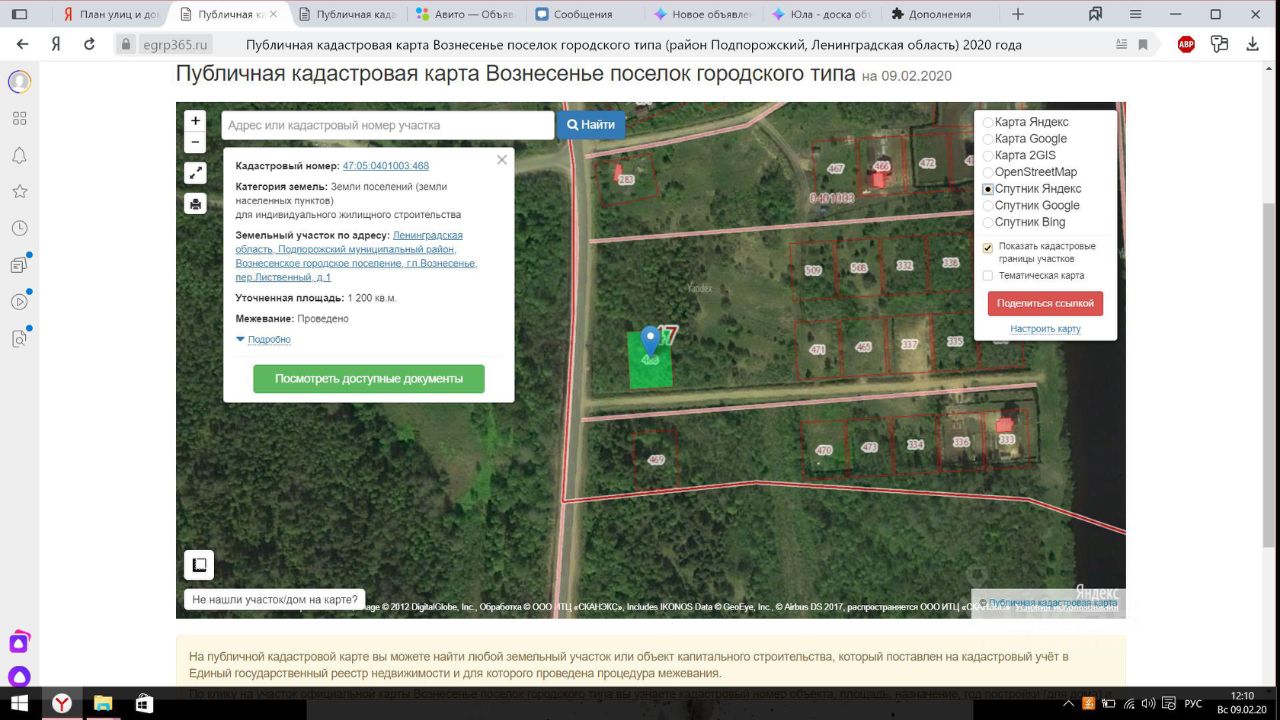Screen dimensions: 1280x720
Task: Open taskbar clock and date
Action: tap(1242, 702)
